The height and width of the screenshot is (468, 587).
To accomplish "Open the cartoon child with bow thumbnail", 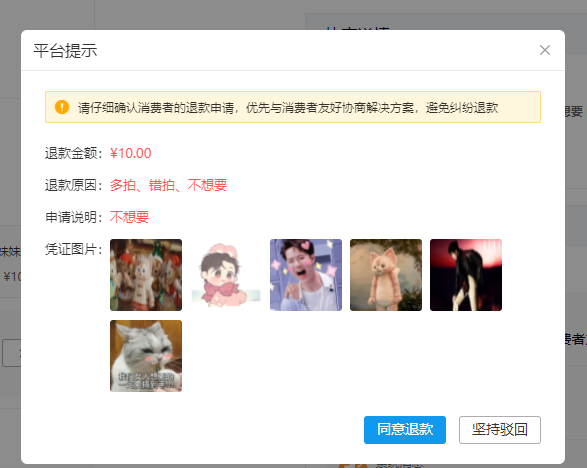I will tap(226, 275).
